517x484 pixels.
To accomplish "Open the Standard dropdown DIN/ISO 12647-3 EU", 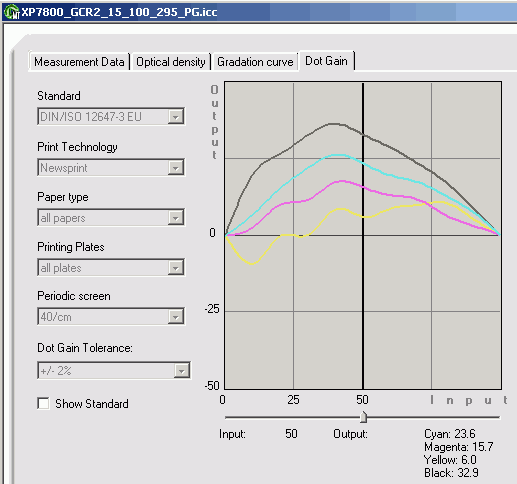I will (x=111, y=116).
